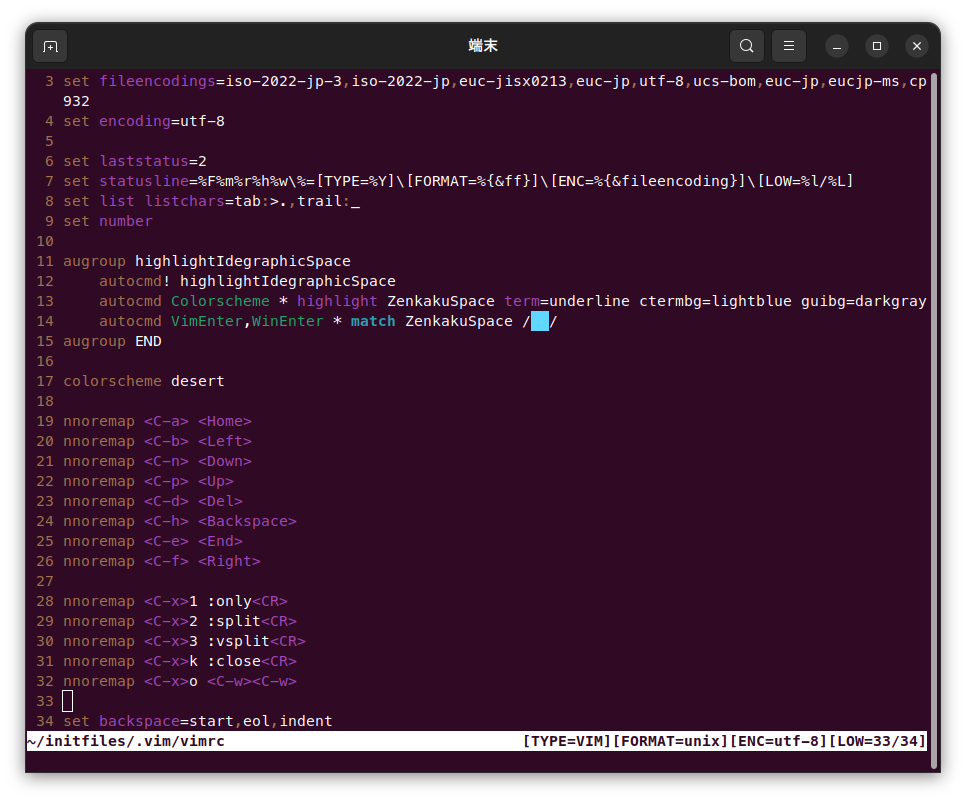Click 'listchars' on line 8
The width and height of the screenshot is (966, 801).
click(x=185, y=201)
